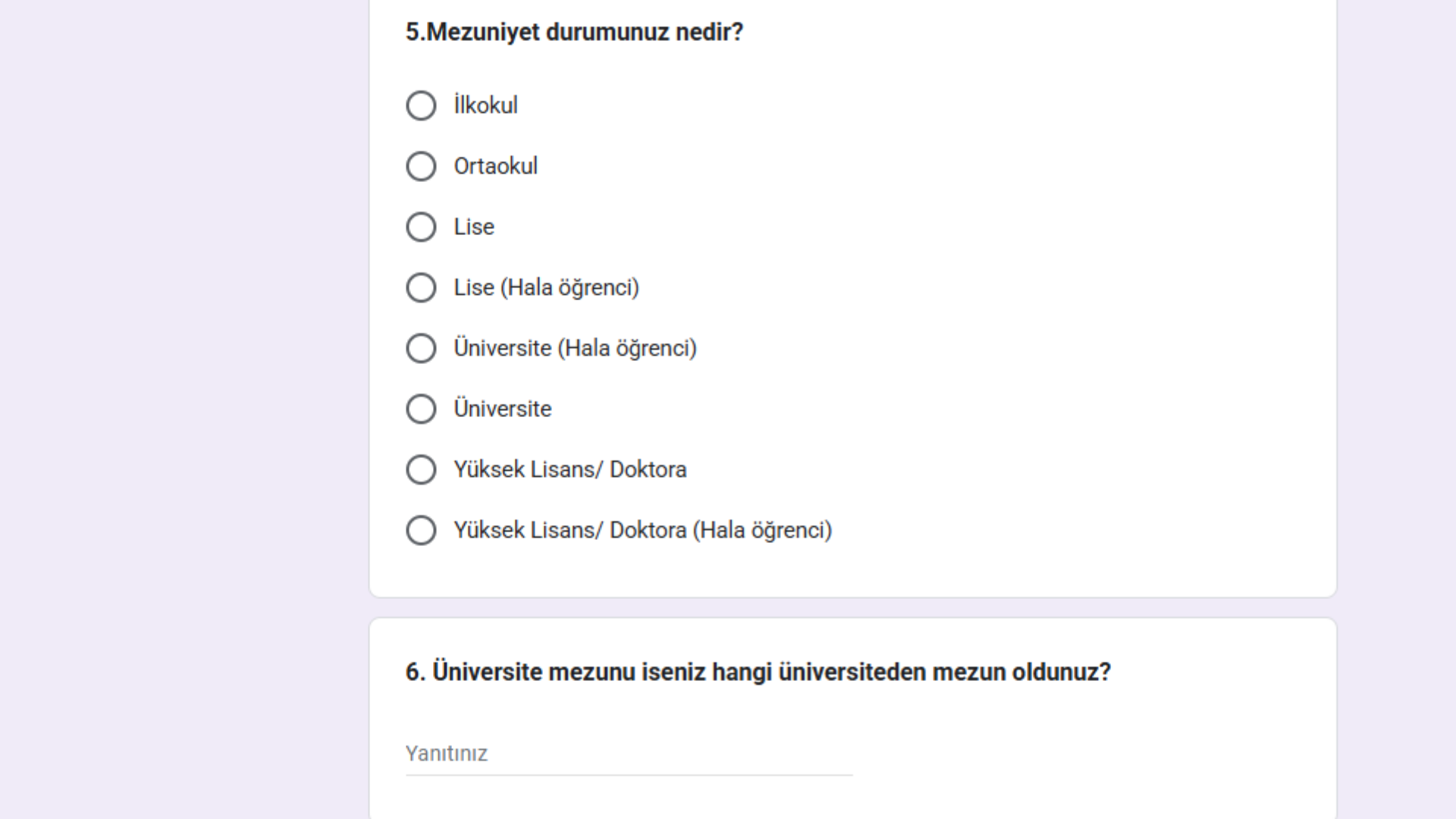Click the plain 'Lise' label text
Viewport: 1456px width, 819px height.
coord(474,227)
